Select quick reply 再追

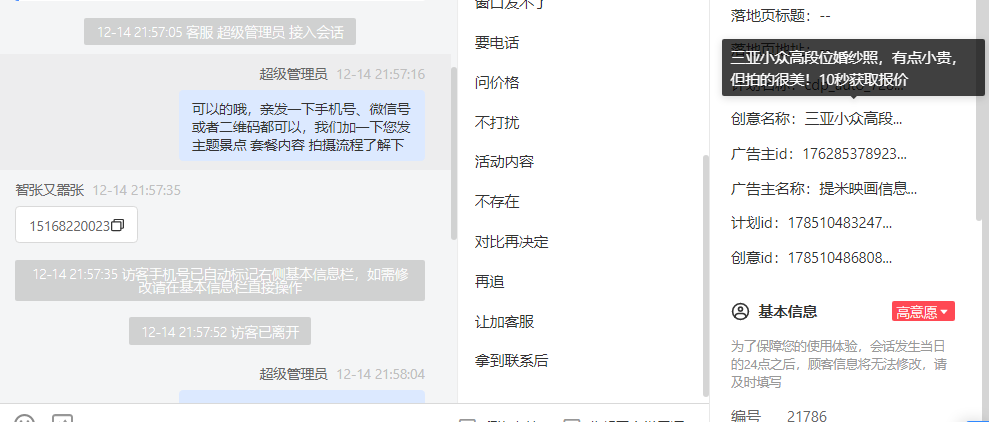click(489, 281)
